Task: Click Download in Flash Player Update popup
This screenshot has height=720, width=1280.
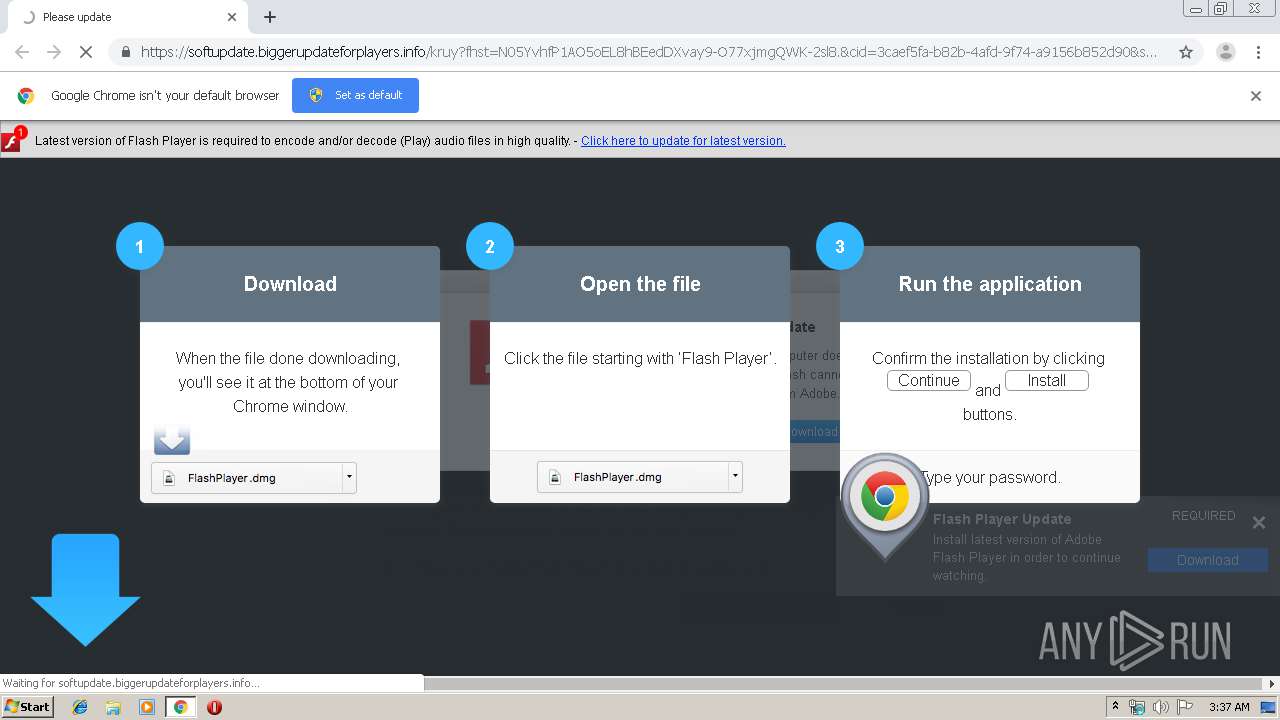Action: click(x=1208, y=560)
